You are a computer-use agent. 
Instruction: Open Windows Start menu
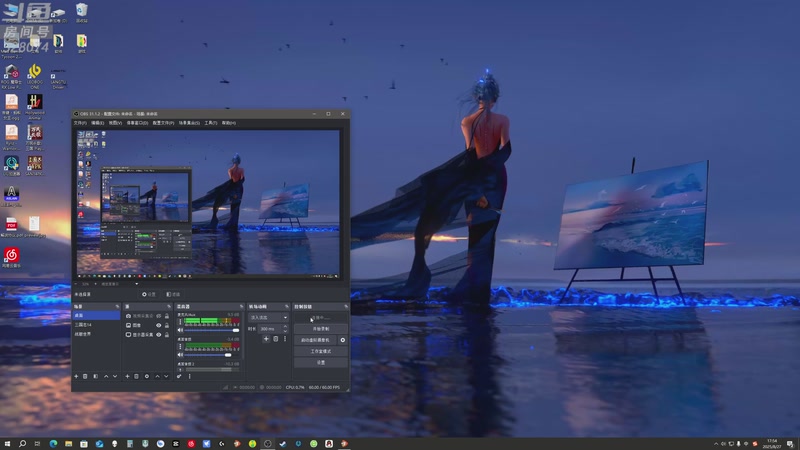[x=7, y=444]
